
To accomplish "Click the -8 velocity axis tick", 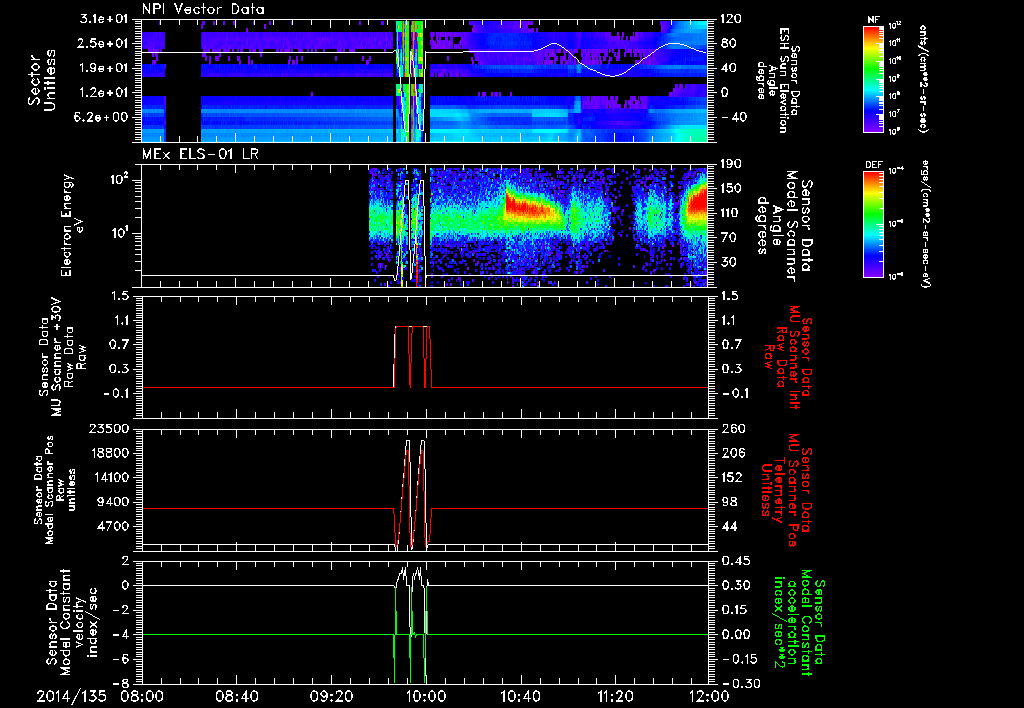I will (x=121, y=683).
